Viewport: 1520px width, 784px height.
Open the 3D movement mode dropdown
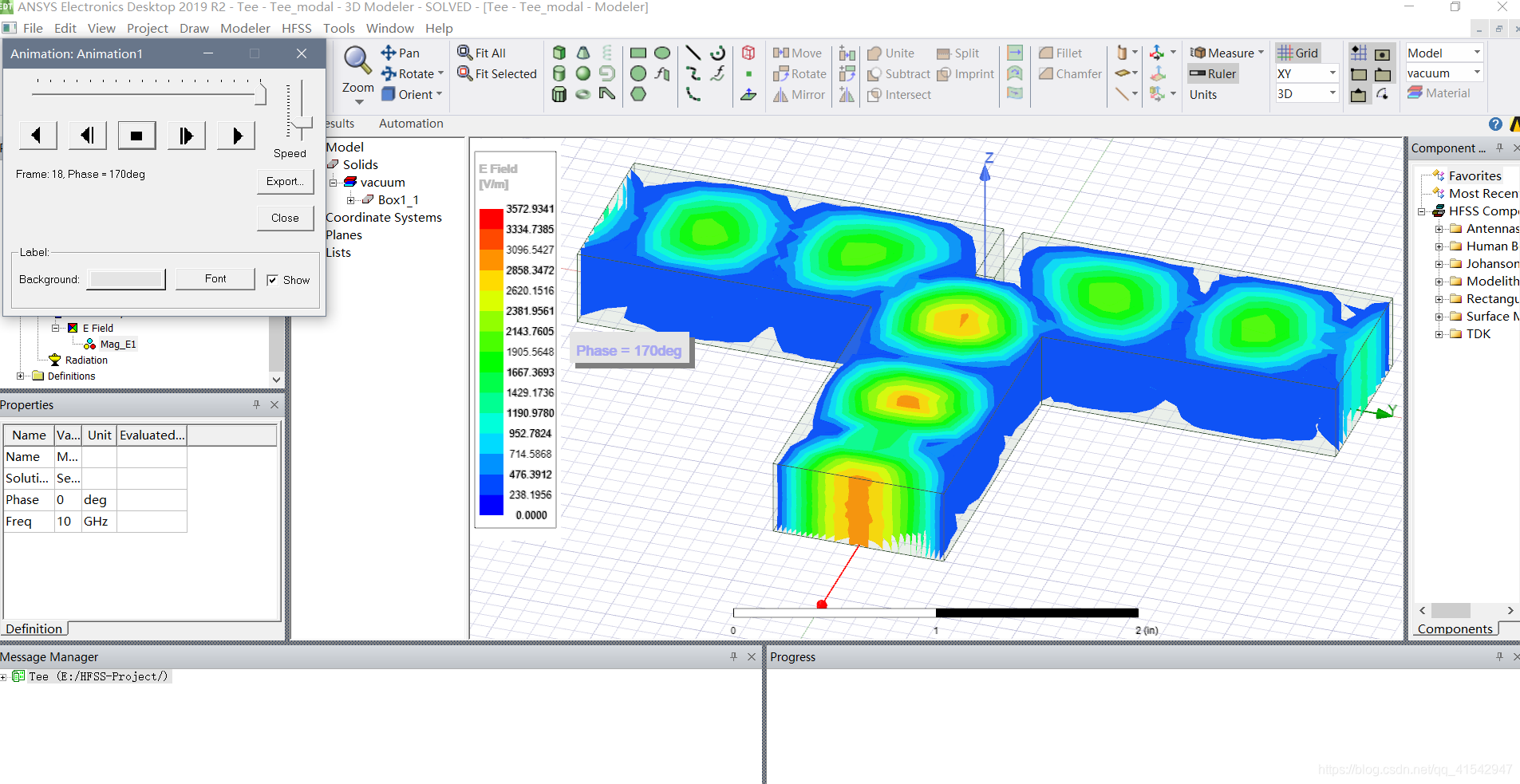coord(1332,93)
